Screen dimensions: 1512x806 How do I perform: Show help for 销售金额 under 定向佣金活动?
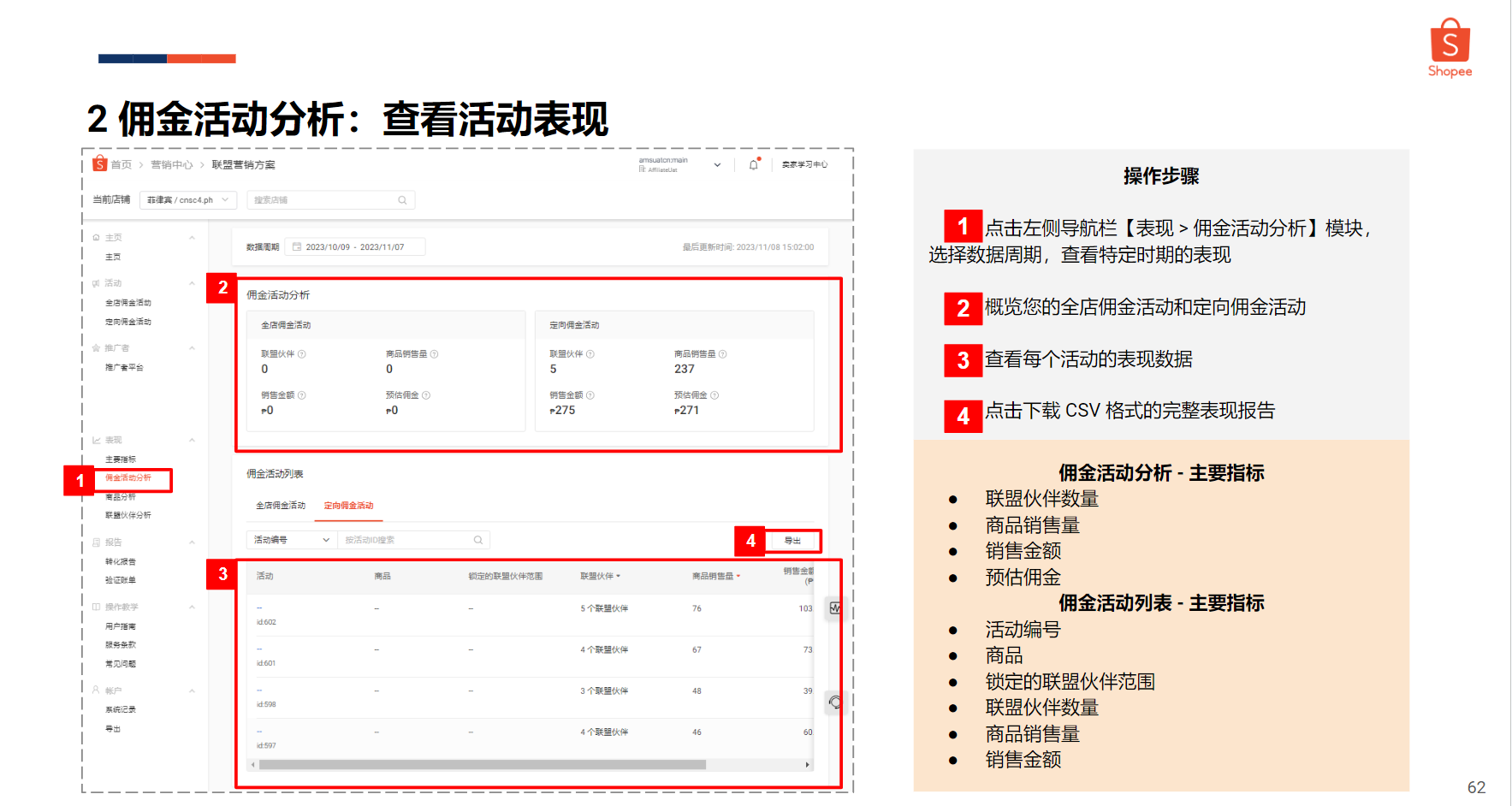tap(590, 395)
